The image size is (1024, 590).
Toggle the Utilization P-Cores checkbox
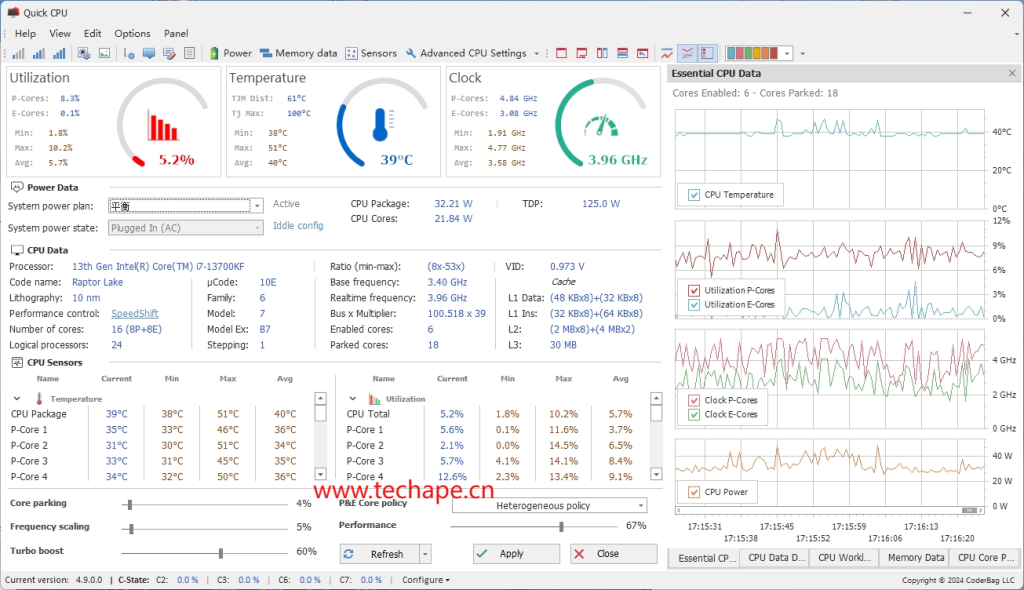[694, 290]
